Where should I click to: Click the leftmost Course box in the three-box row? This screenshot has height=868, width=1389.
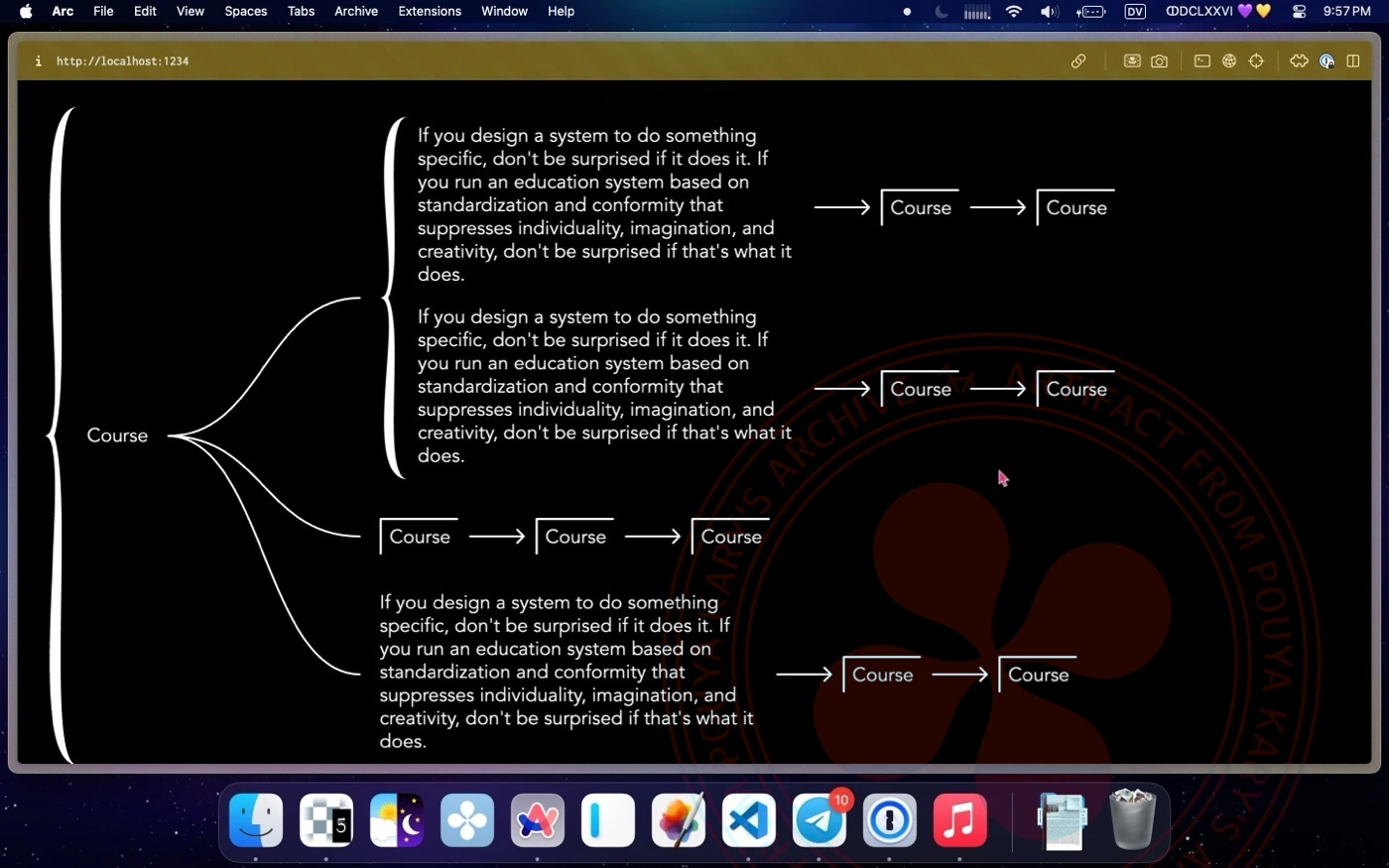[419, 537]
